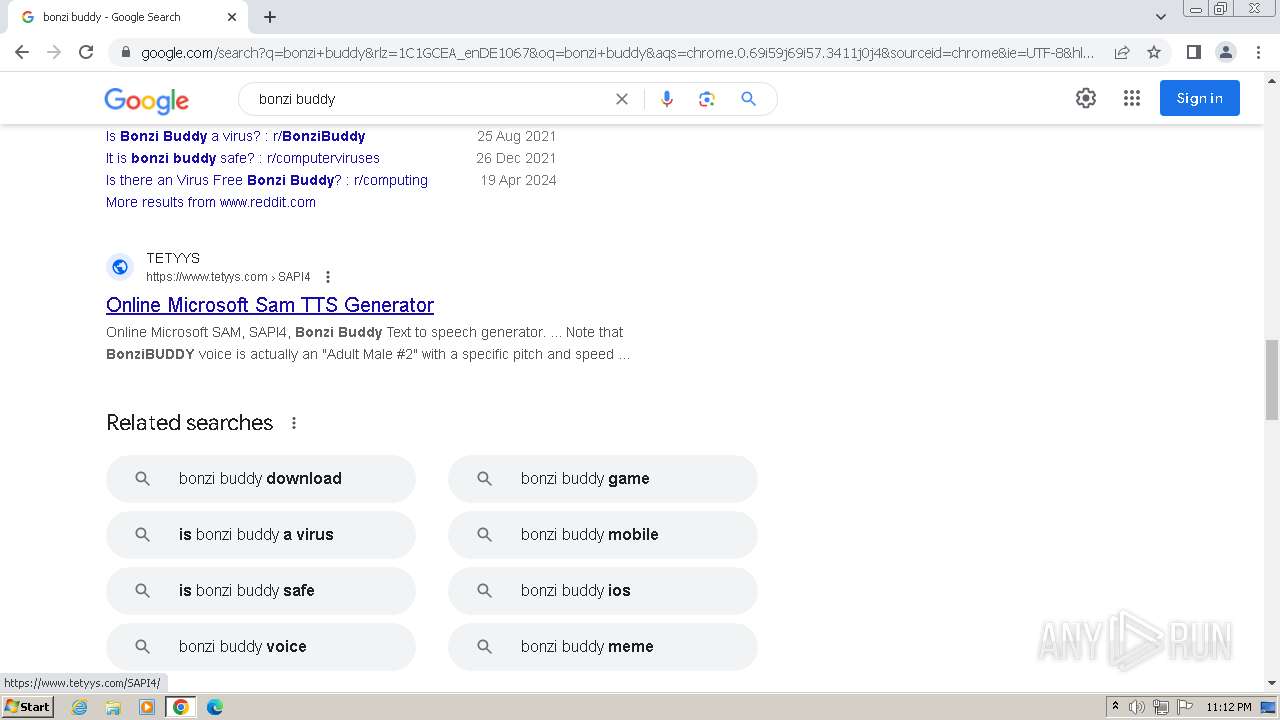
Task: Click the 11:12 PM taskbar clock
Action: point(1229,707)
